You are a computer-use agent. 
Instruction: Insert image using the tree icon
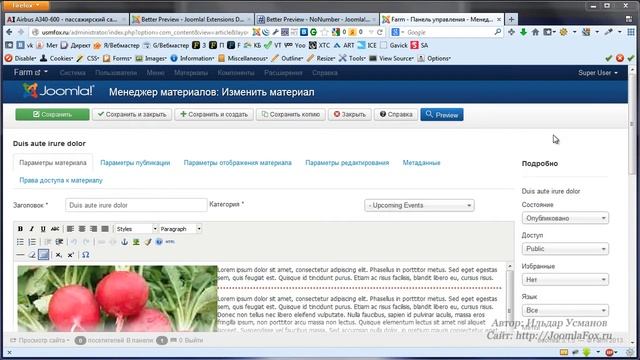click(x=136, y=242)
